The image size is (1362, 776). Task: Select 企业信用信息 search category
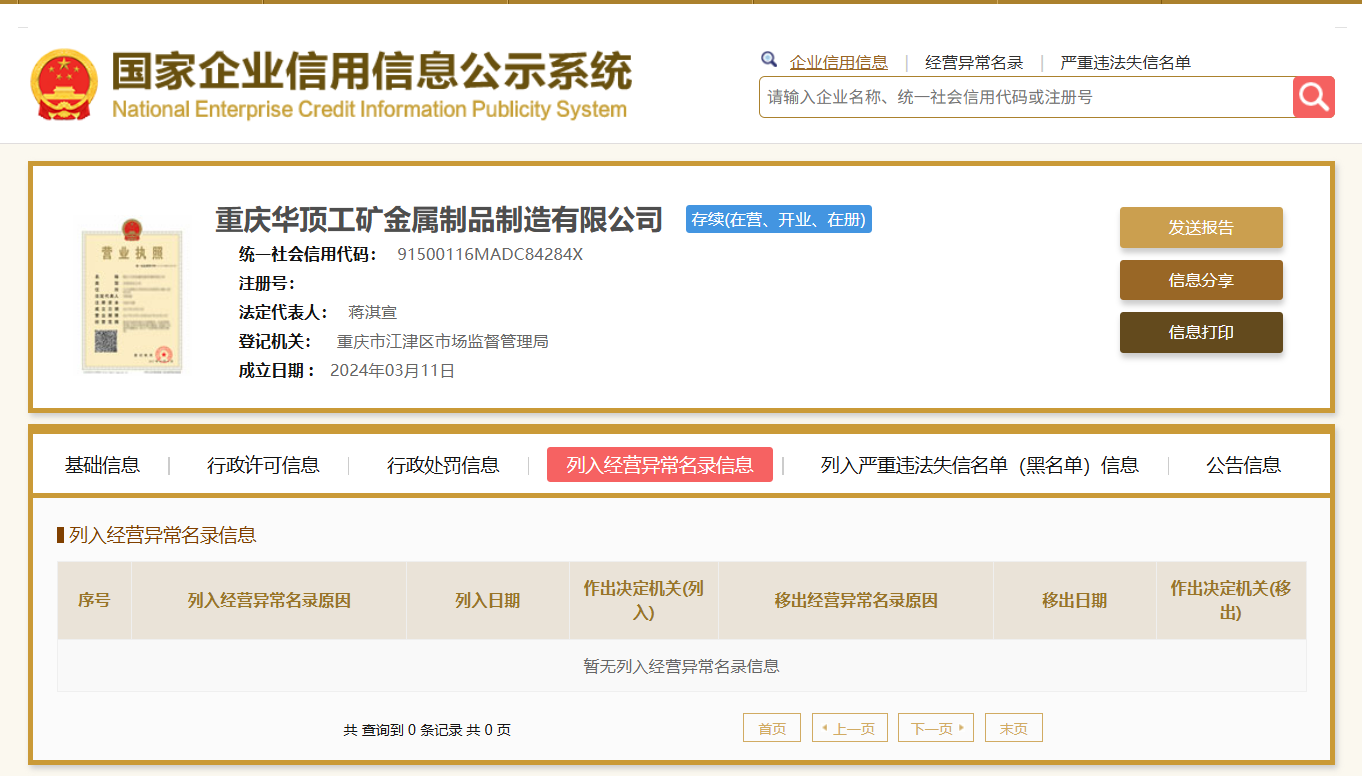coord(838,62)
